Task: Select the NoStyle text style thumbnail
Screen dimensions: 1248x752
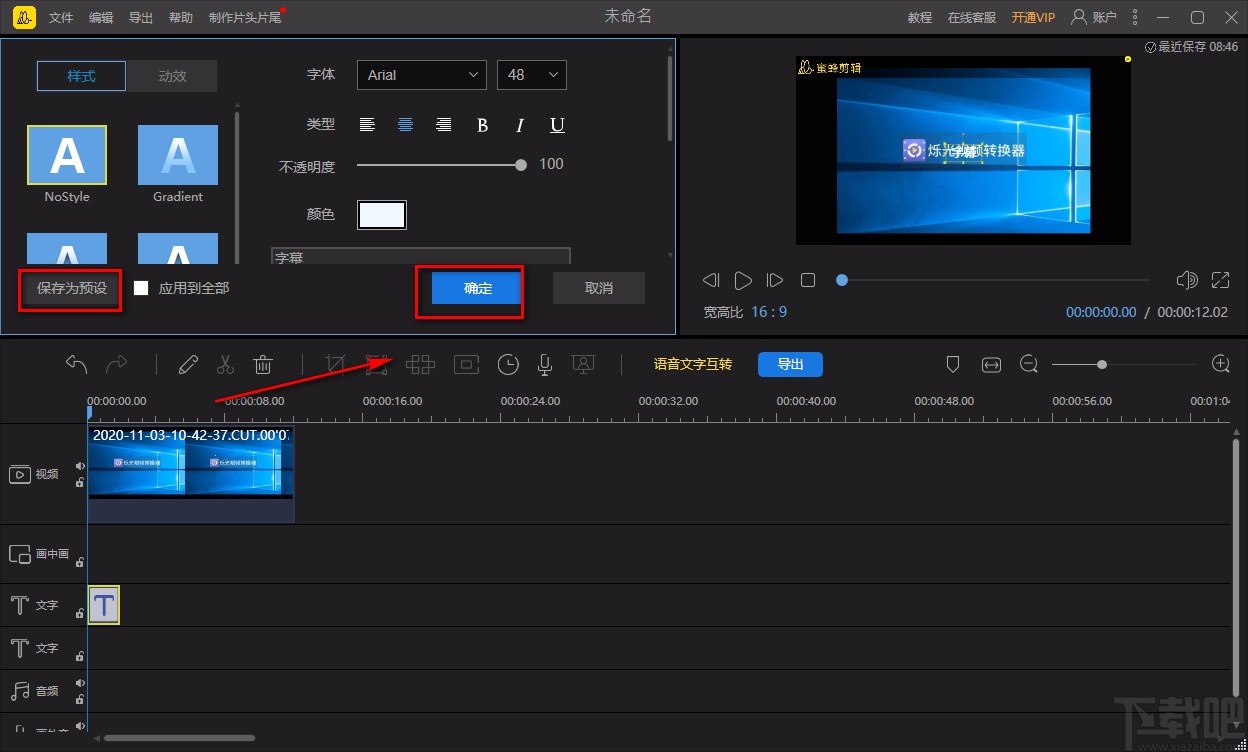Action: point(67,155)
